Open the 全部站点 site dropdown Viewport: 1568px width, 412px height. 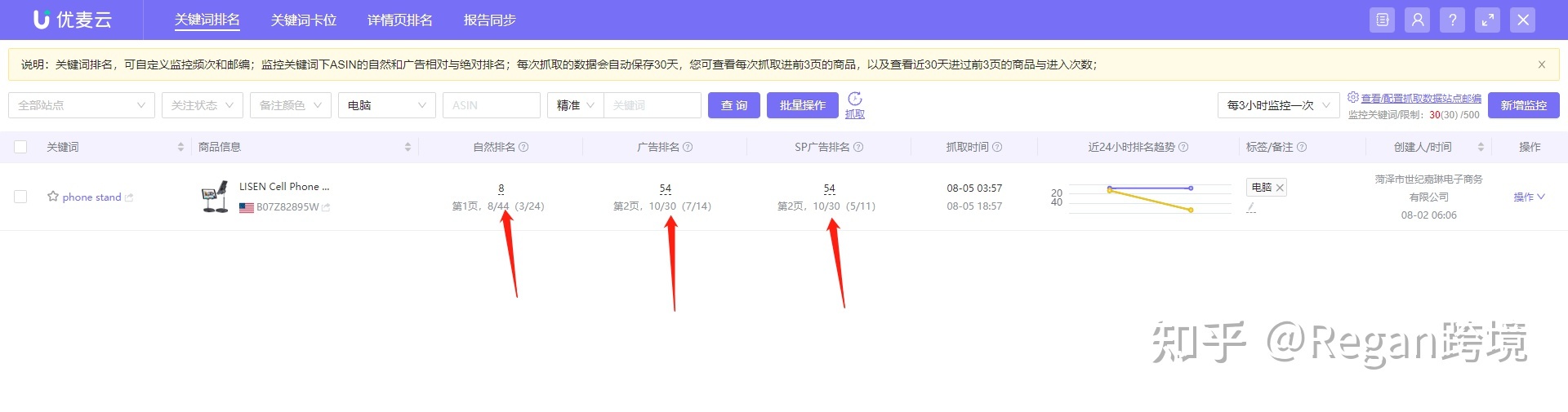(81, 105)
